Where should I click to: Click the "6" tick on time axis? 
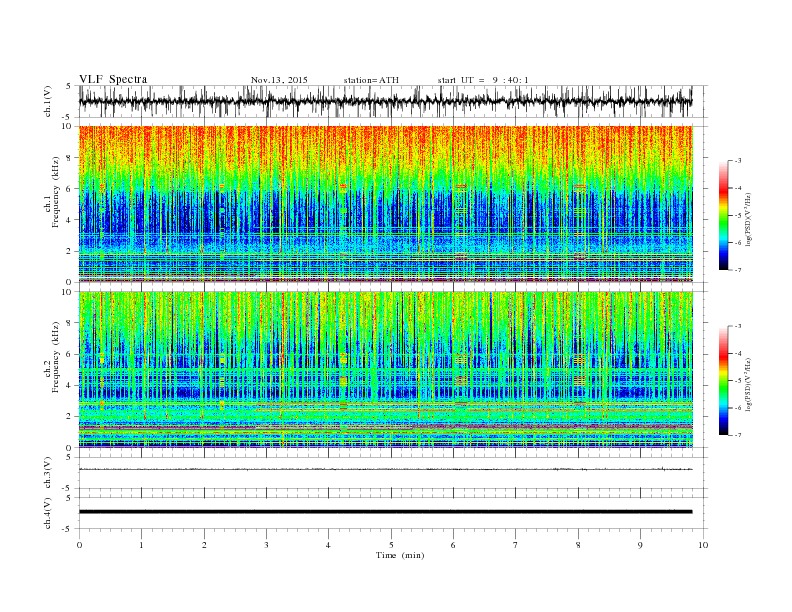point(453,545)
